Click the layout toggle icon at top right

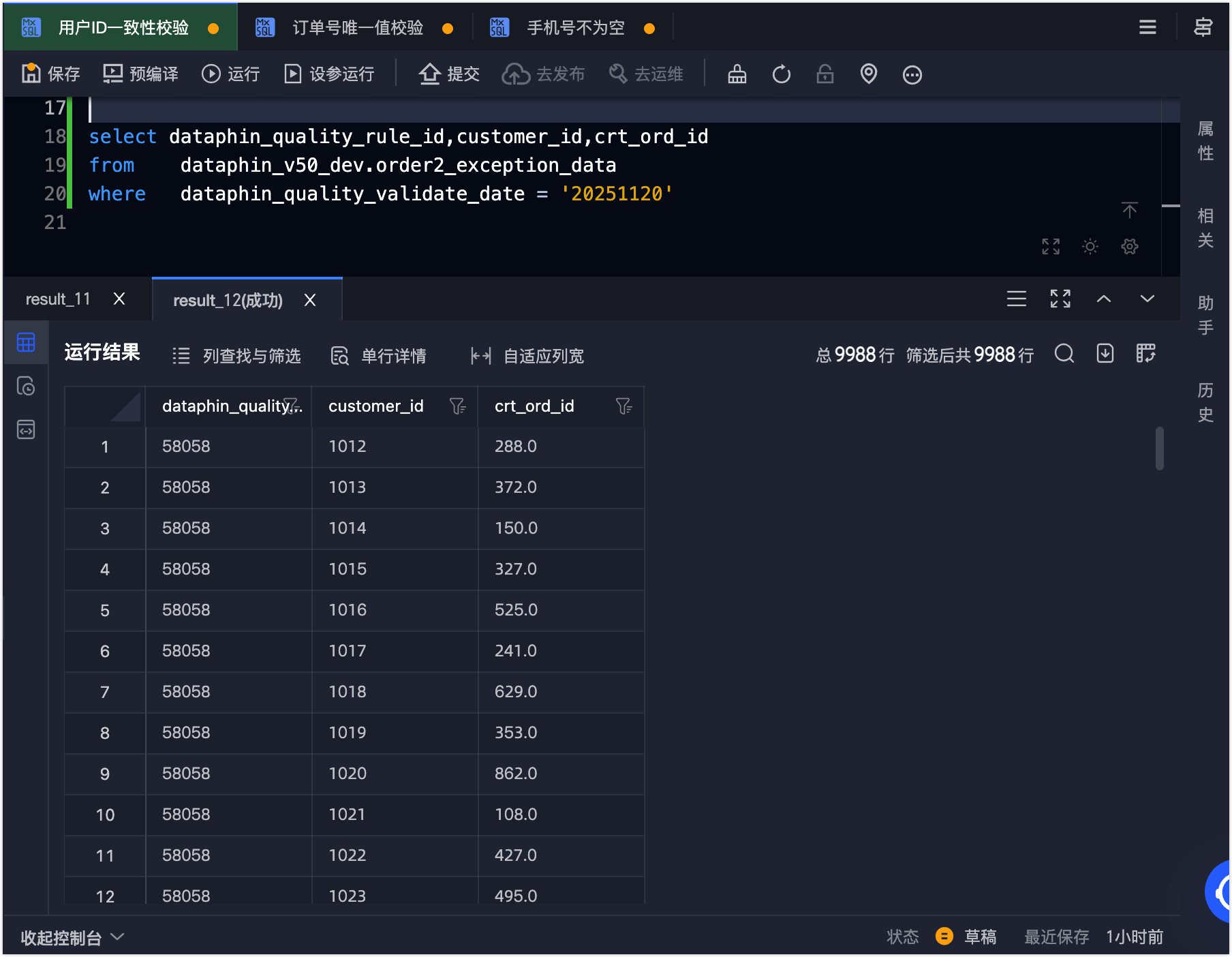[x=1203, y=27]
